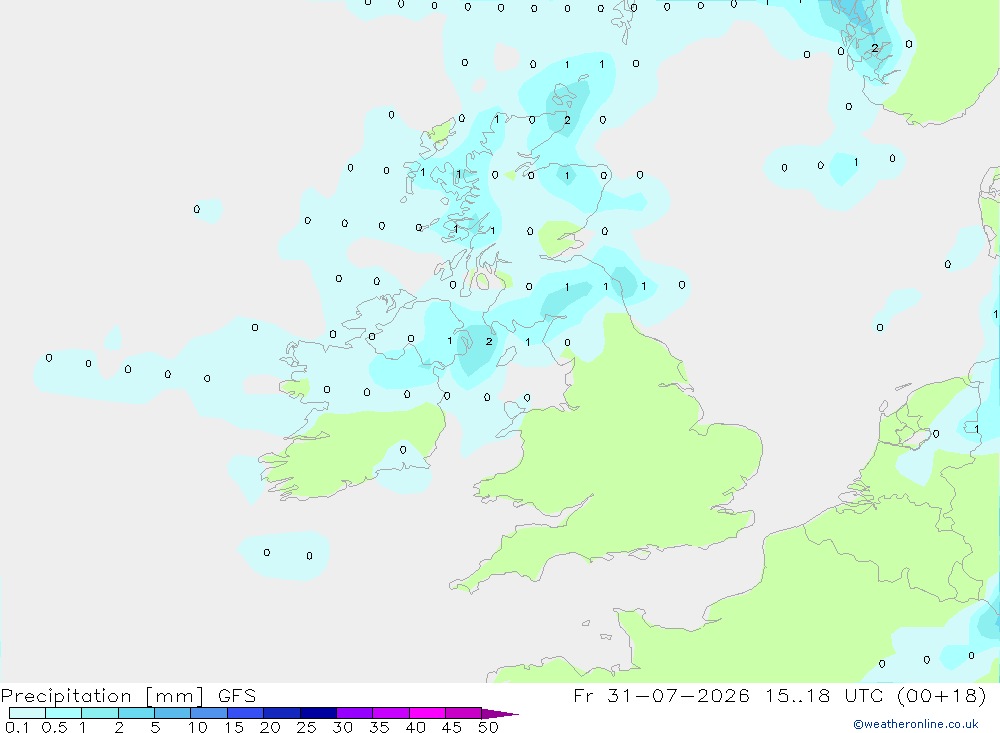Click the 1–2 mm legend swatch
The width and height of the screenshot is (1000, 733).
[x=99, y=713]
